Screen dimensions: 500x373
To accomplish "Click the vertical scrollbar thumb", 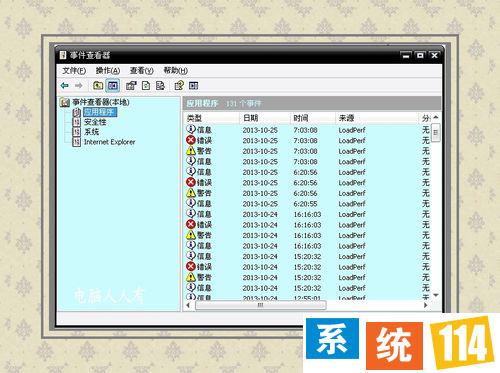I will [436, 133].
